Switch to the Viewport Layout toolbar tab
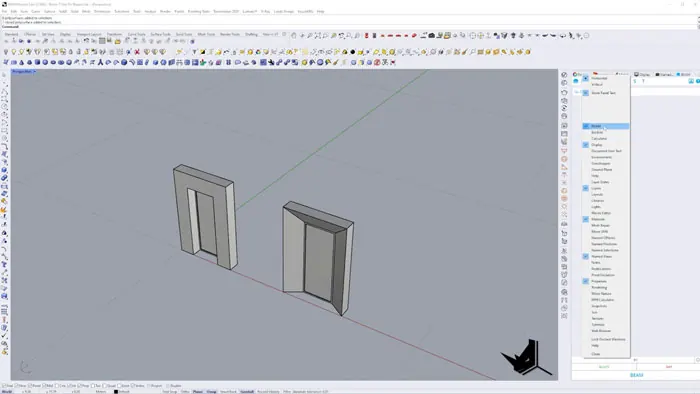Viewport: 700px width, 394px height. [89, 34]
